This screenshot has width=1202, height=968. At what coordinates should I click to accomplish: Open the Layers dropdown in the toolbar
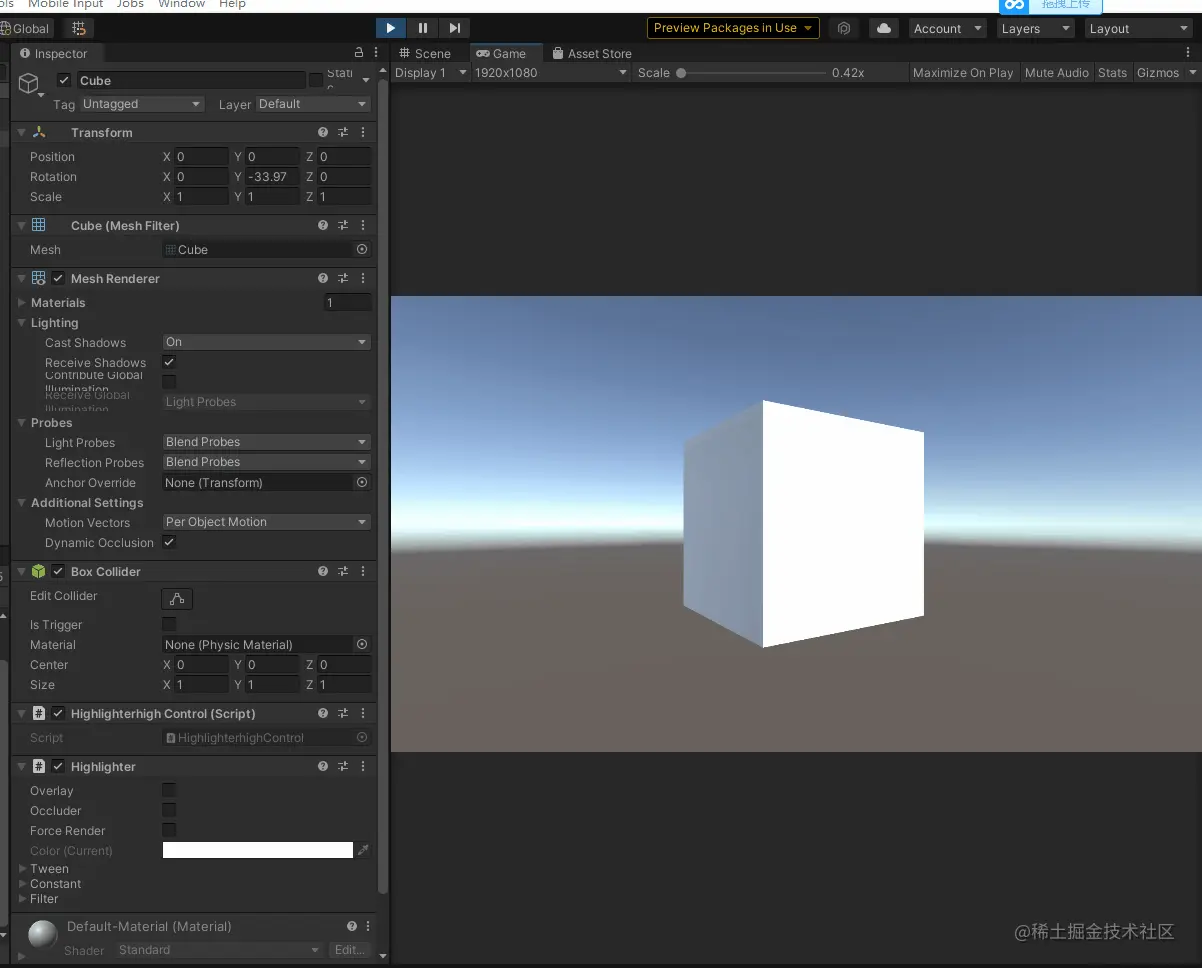[x=1035, y=29]
